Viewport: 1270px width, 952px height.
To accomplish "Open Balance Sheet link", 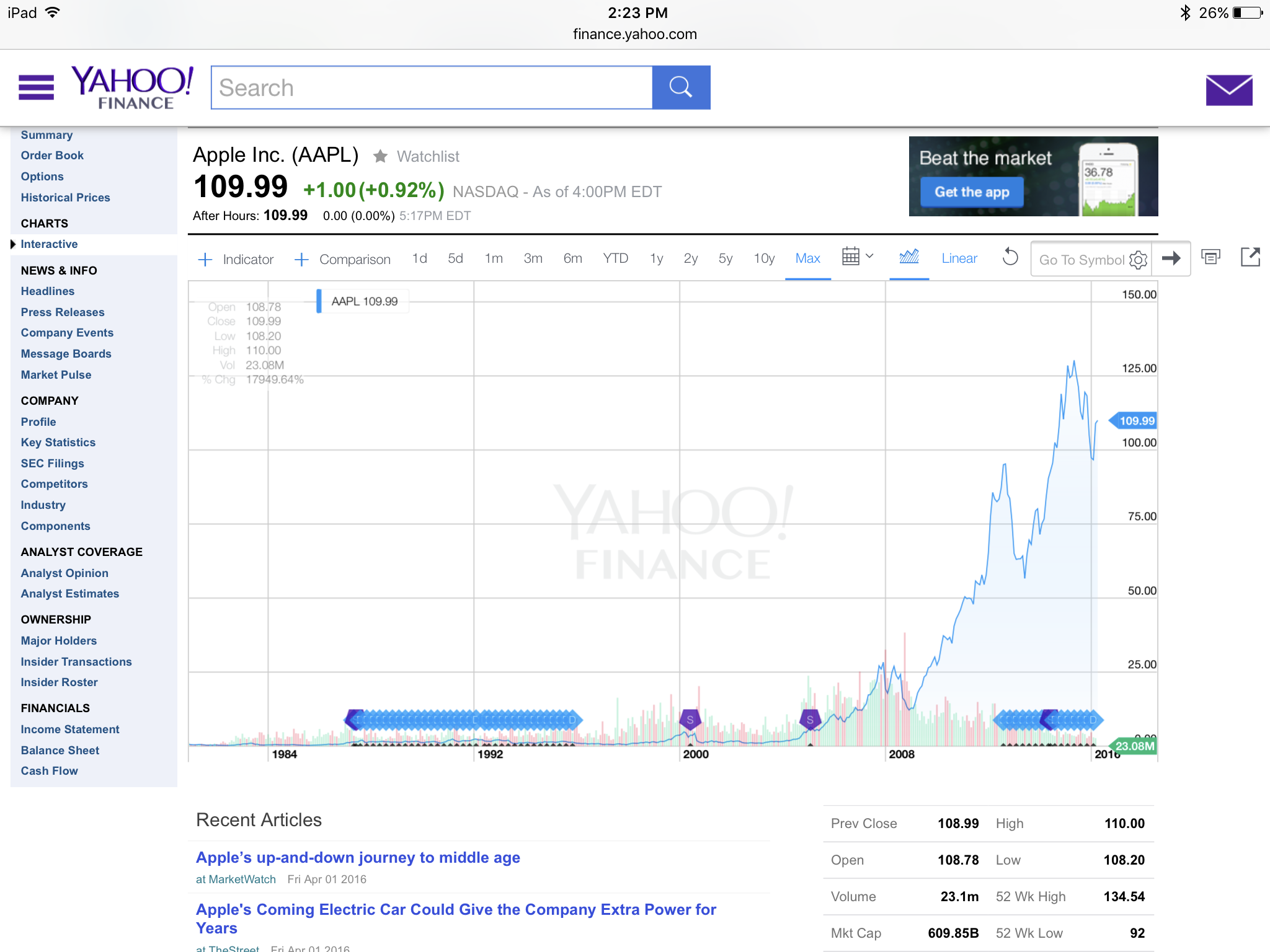I will tap(60, 751).
